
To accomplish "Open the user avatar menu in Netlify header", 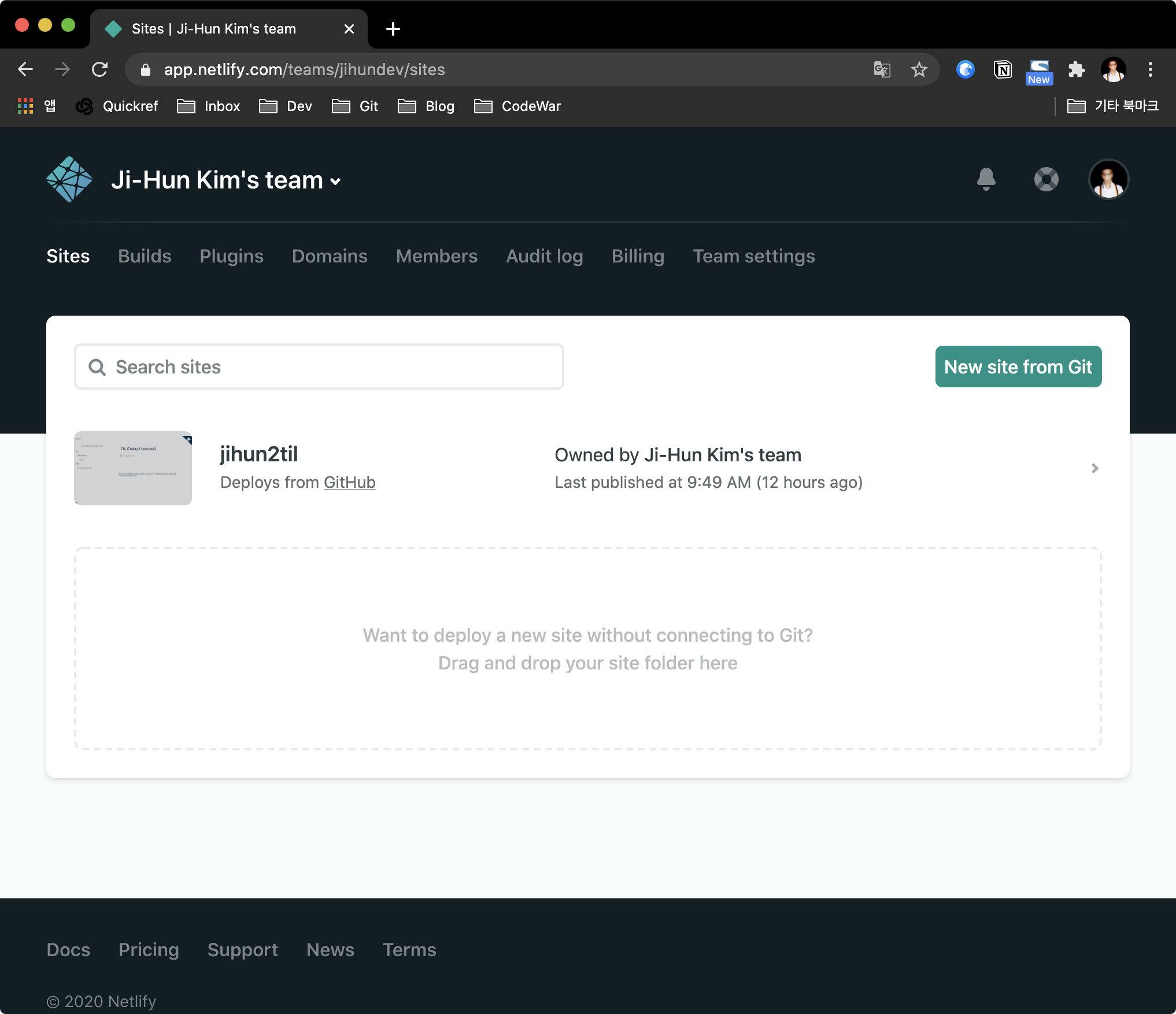I will pos(1108,179).
